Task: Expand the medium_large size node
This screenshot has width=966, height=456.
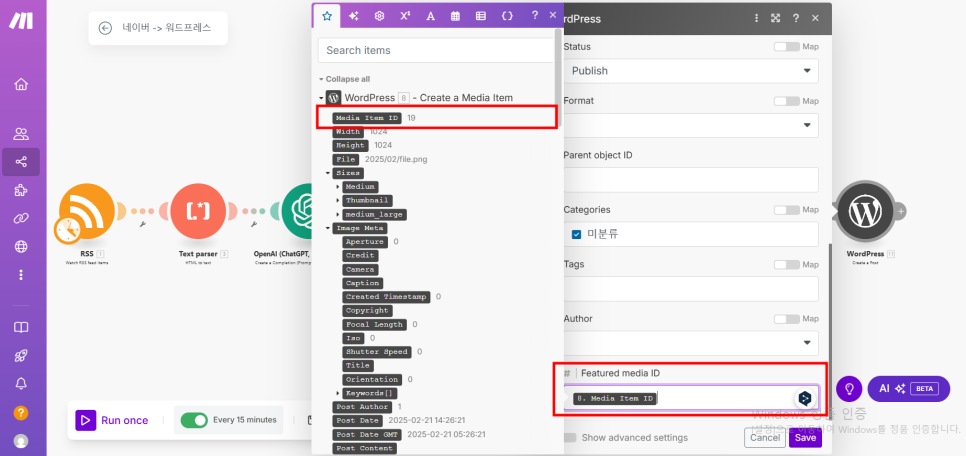Action: pos(338,214)
